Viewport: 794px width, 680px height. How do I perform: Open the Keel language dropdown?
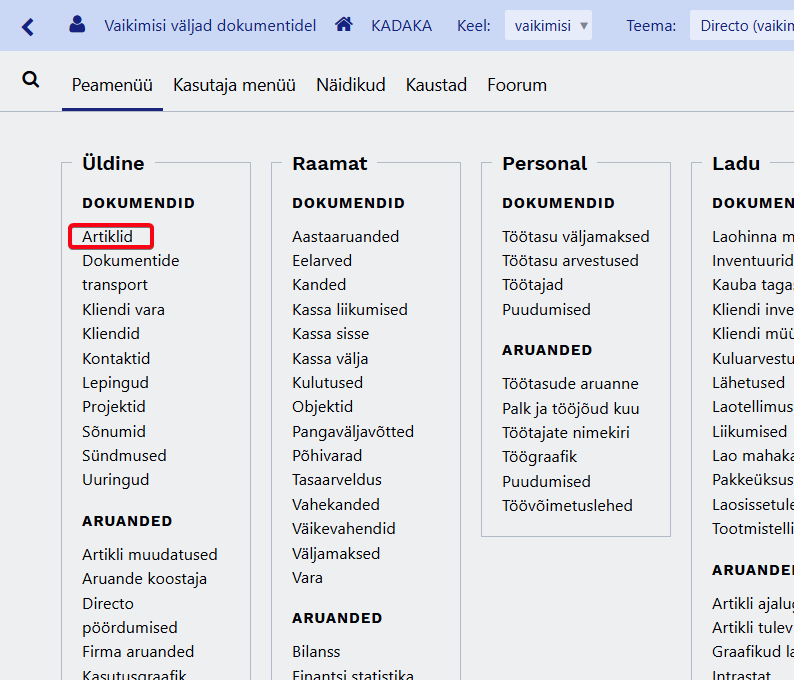tap(548, 25)
